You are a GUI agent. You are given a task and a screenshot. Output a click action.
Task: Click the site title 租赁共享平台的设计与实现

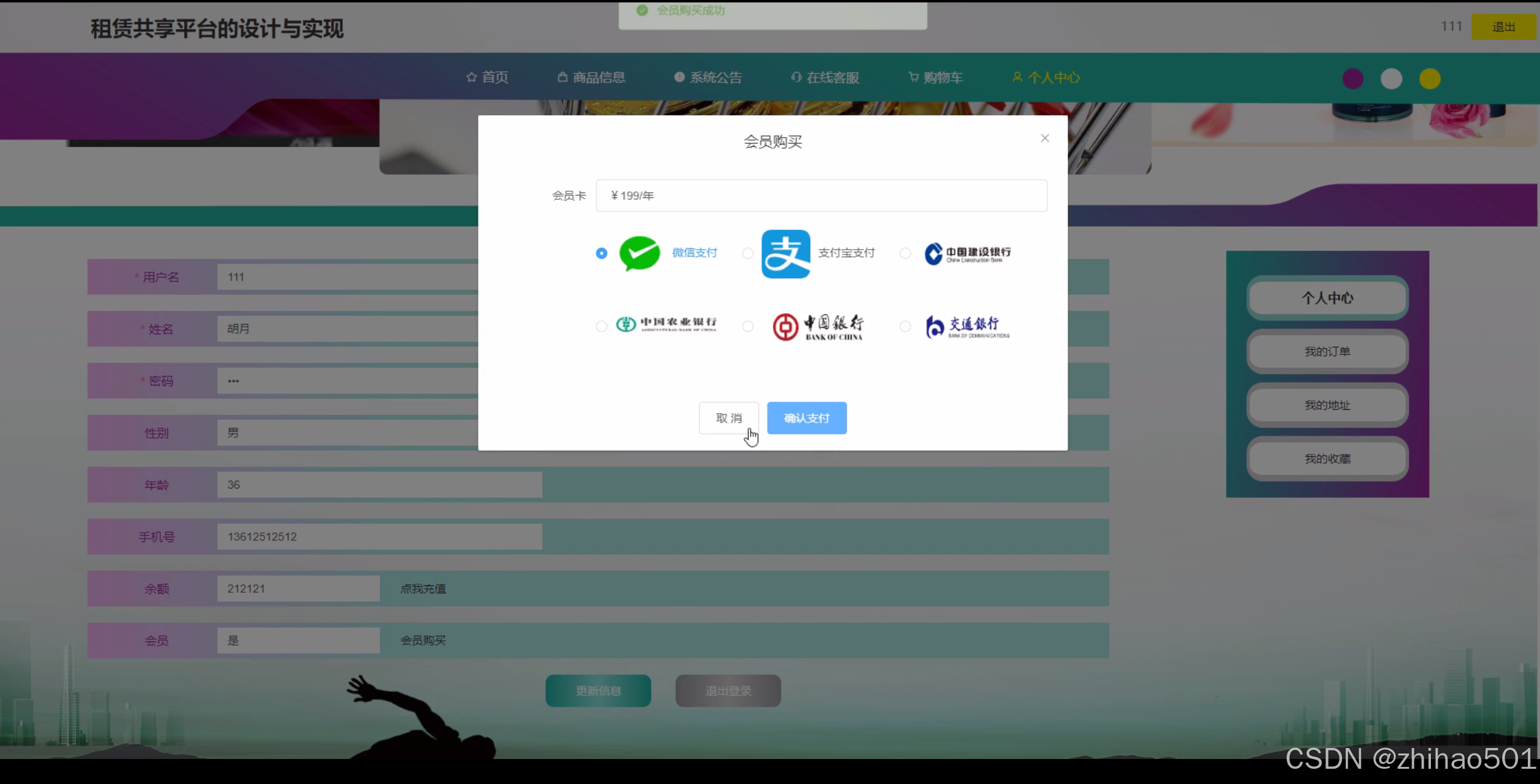217,29
